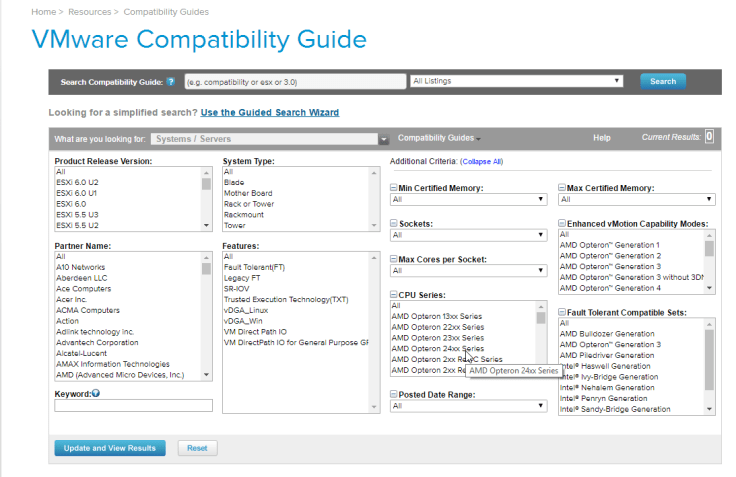Viewport: 736px width, 477px height.
Task: Select Mother Board system type
Action: pos(248,193)
